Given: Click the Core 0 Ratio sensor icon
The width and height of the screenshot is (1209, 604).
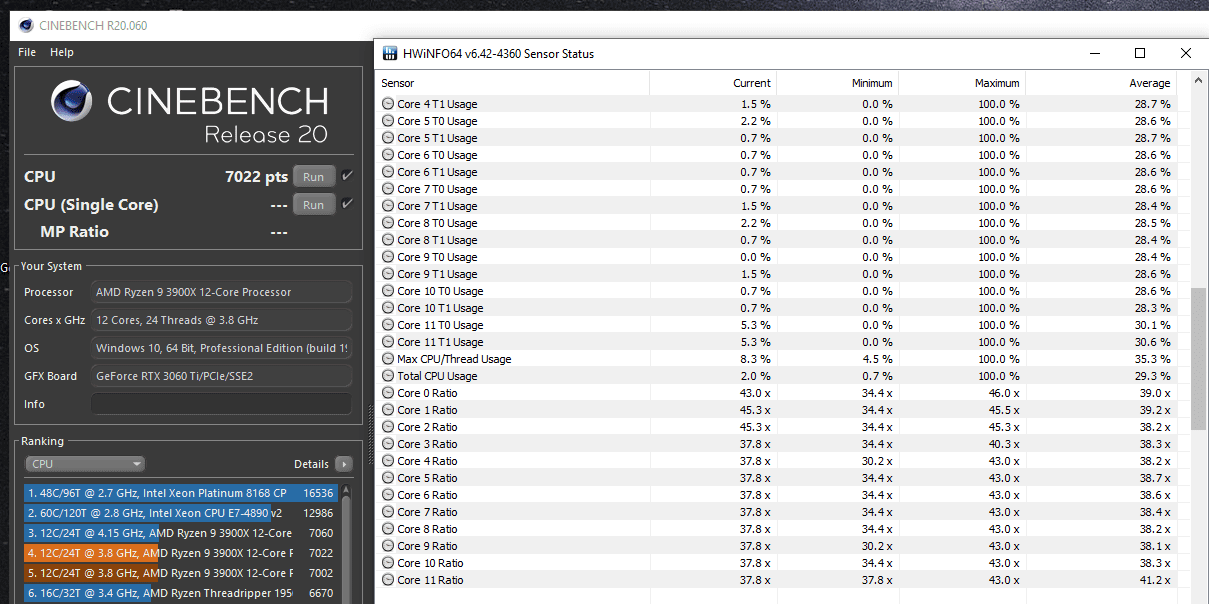Looking at the screenshot, I should [x=388, y=393].
